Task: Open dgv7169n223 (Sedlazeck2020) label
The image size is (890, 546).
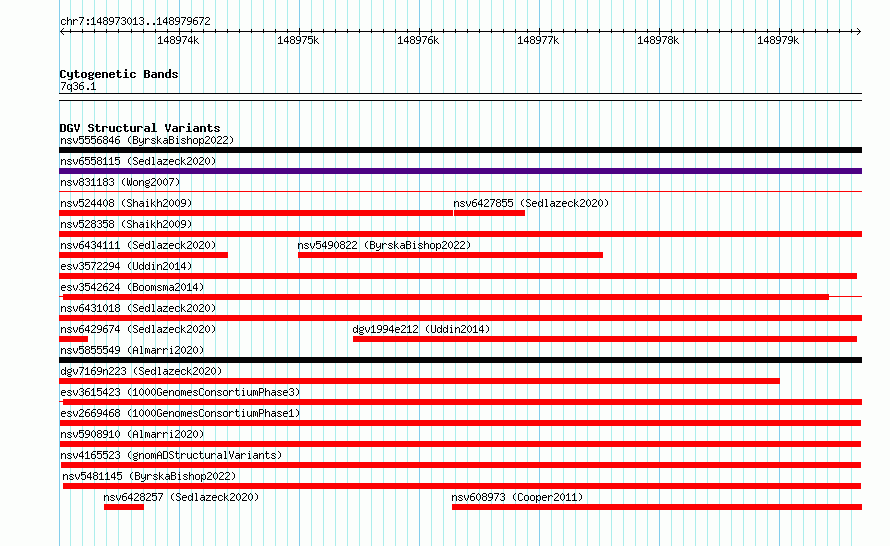Action: point(141,371)
